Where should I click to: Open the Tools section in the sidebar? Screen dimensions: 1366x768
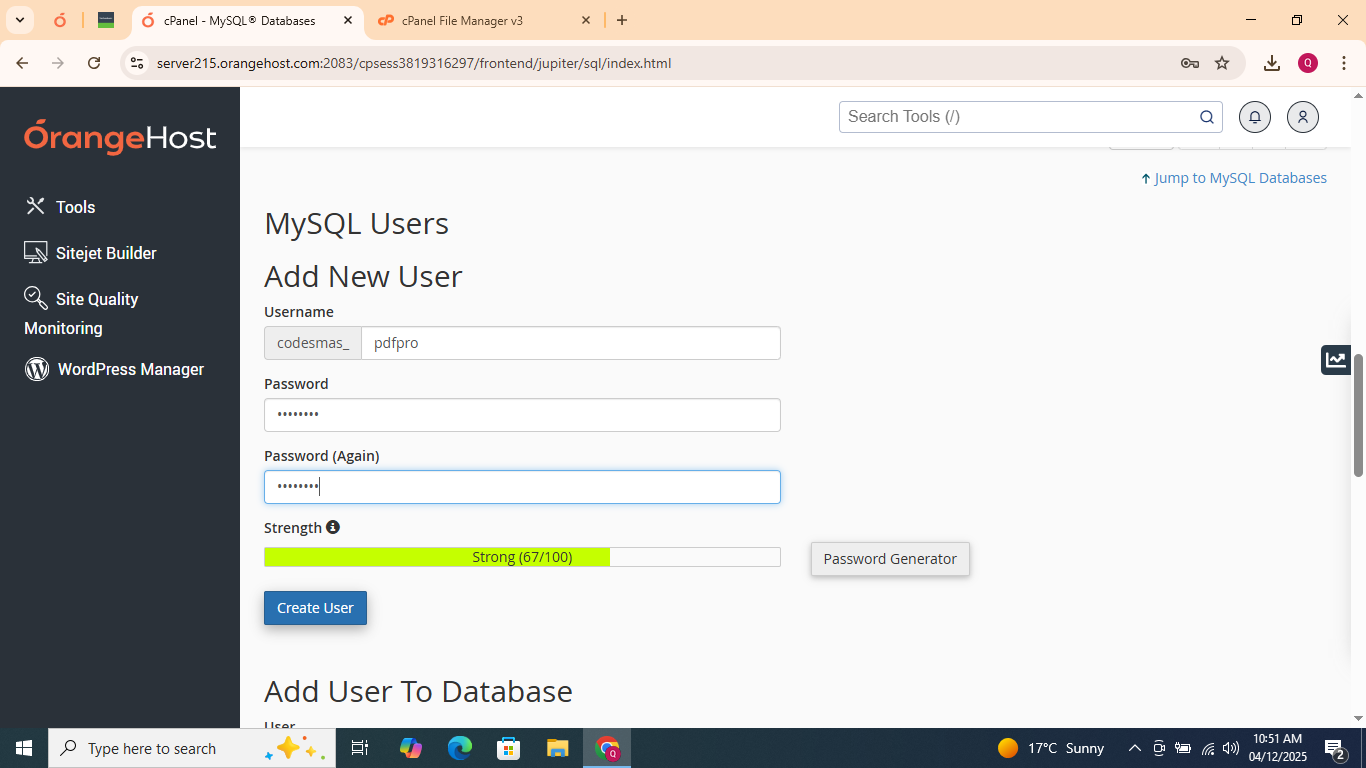[x=73, y=207]
